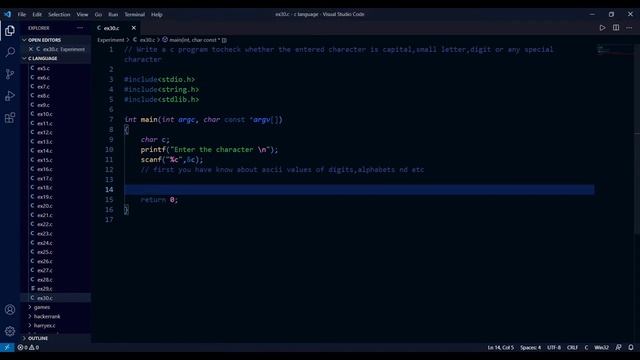Open the Help menu
The image size is (640, 360).
(157, 14)
